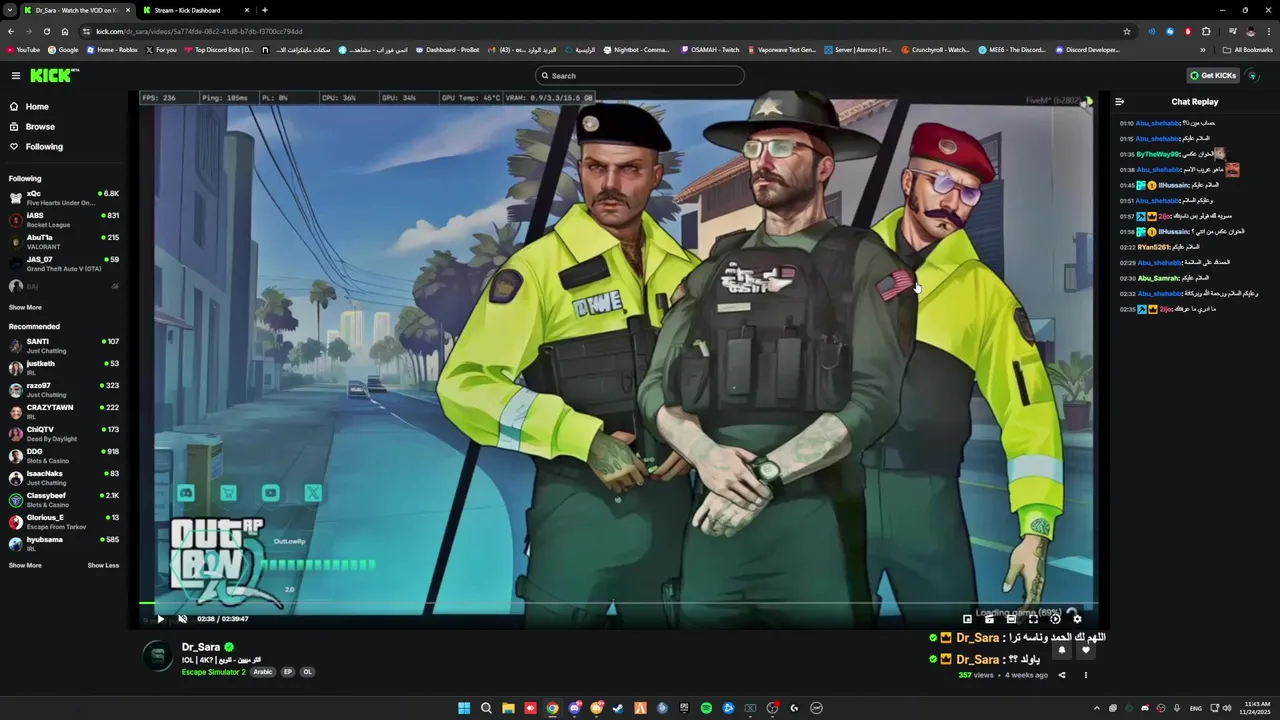Viewport: 1280px width, 720px height.
Task: Click the Arabic language tag
Action: point(263,672)
